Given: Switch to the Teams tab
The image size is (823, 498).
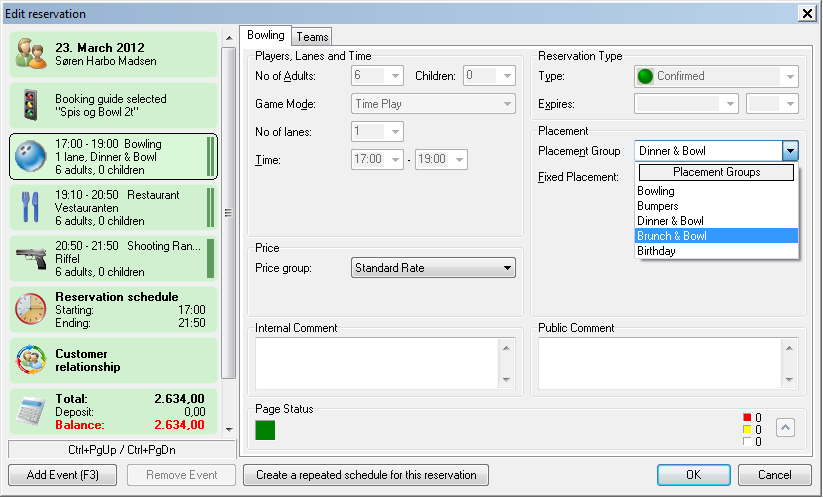Looking at the screenshot, I should coord(312,37).
